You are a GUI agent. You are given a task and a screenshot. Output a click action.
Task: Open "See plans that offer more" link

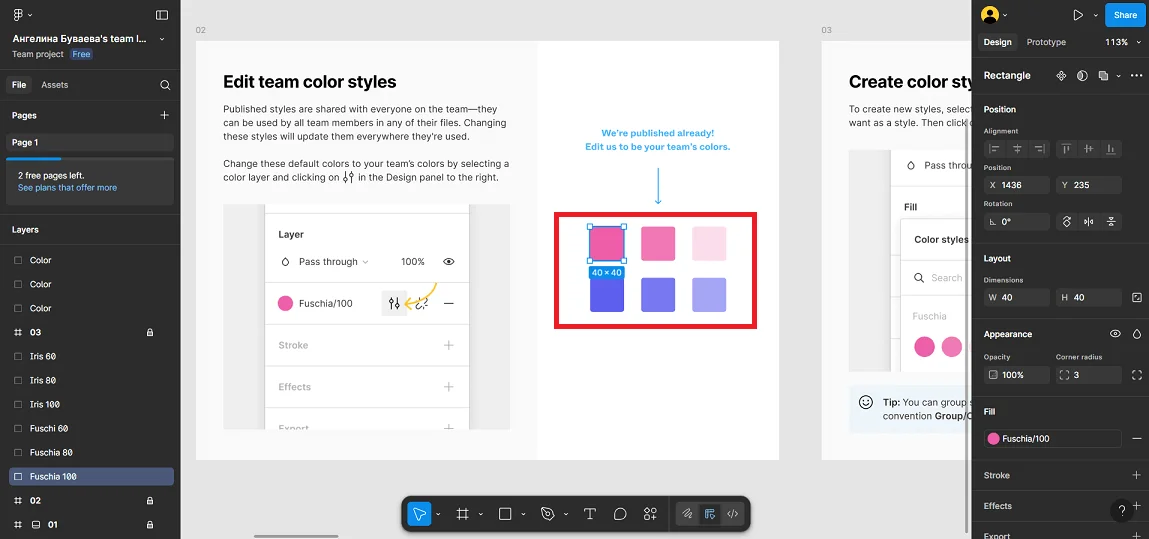click(67, 188)
